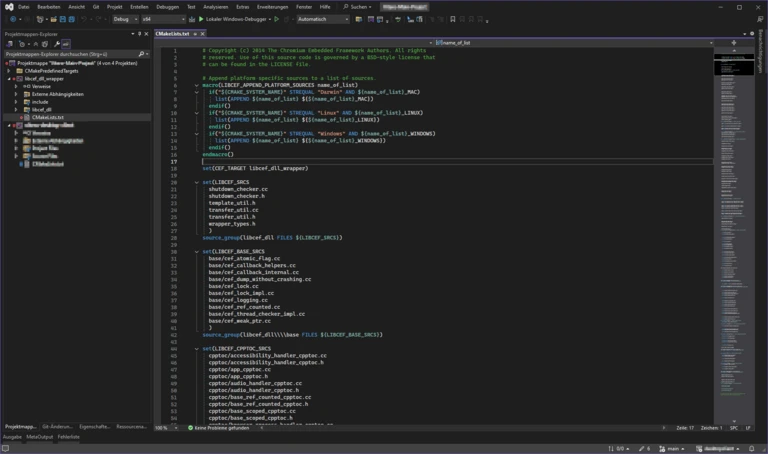Expand the include folder node
The width and height of the screenshot is (768, 454).
click(x=16, y=102)
